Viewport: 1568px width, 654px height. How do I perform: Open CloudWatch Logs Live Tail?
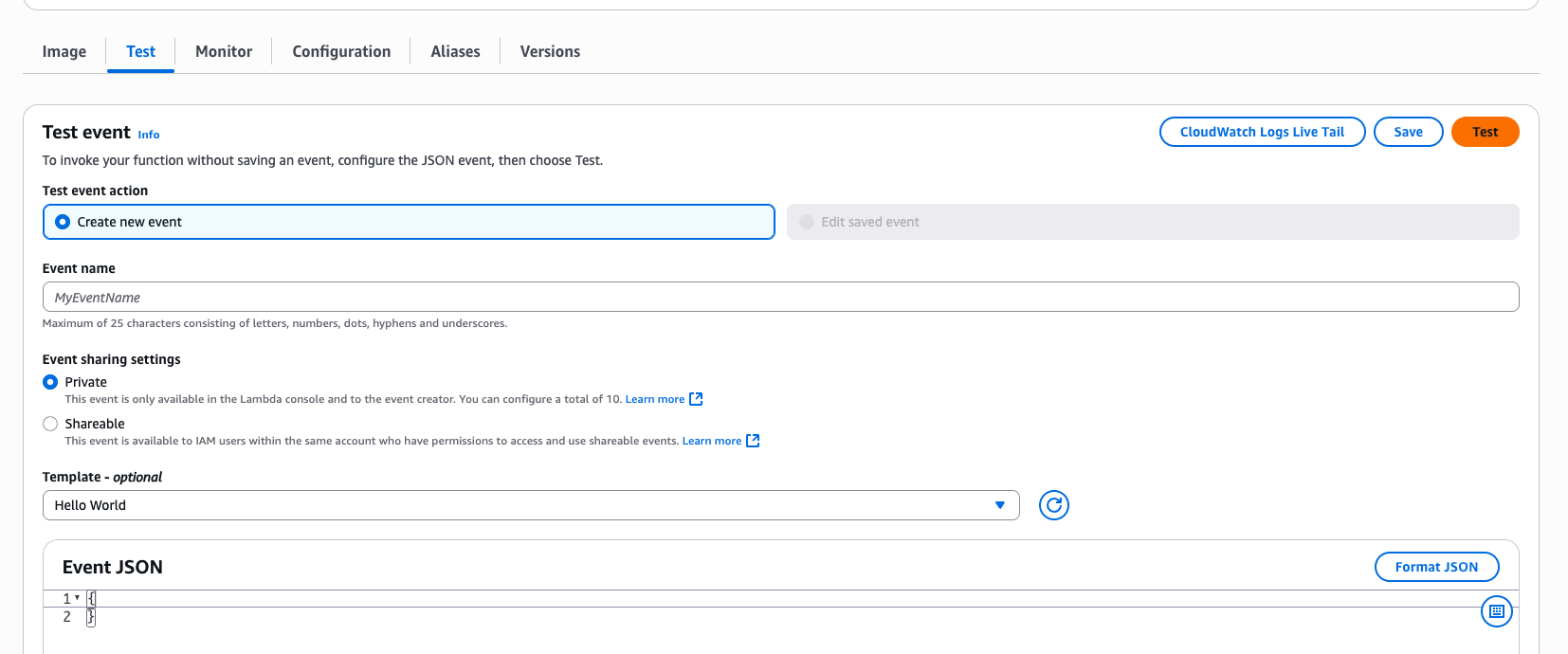(x=1262, y=132)
